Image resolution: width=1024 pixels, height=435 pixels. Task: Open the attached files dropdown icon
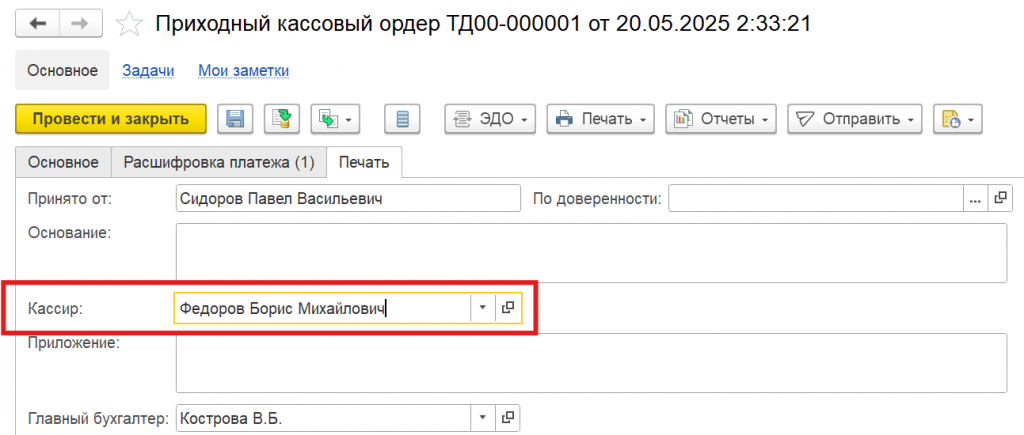pos(957,119)
